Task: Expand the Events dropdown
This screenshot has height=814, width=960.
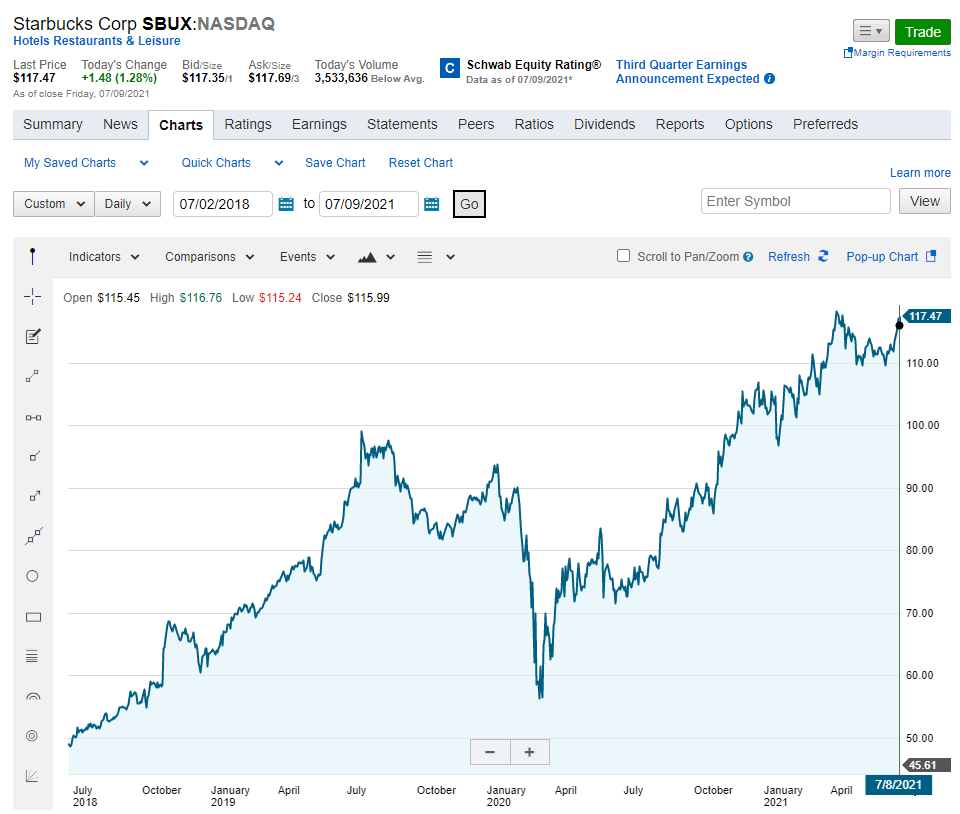Action: [307, 257]
